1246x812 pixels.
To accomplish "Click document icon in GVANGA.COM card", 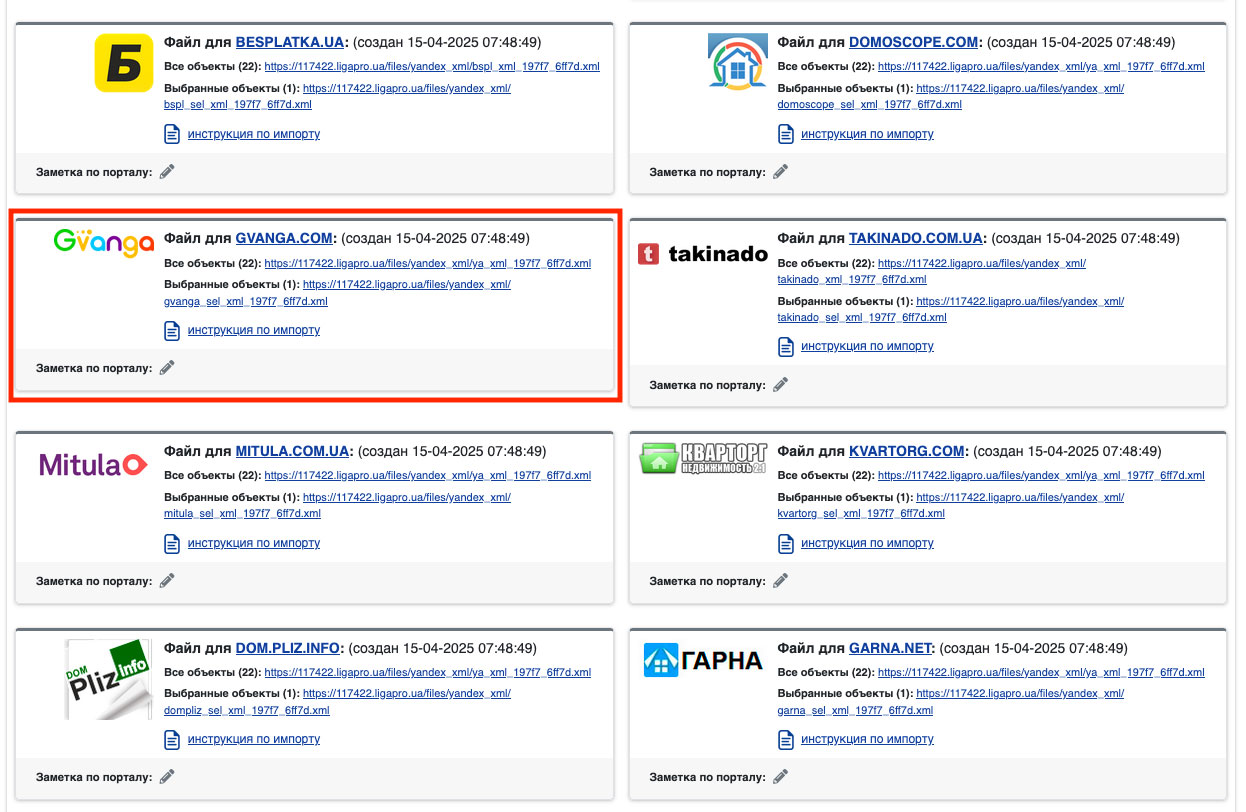I will pos(172,330).
